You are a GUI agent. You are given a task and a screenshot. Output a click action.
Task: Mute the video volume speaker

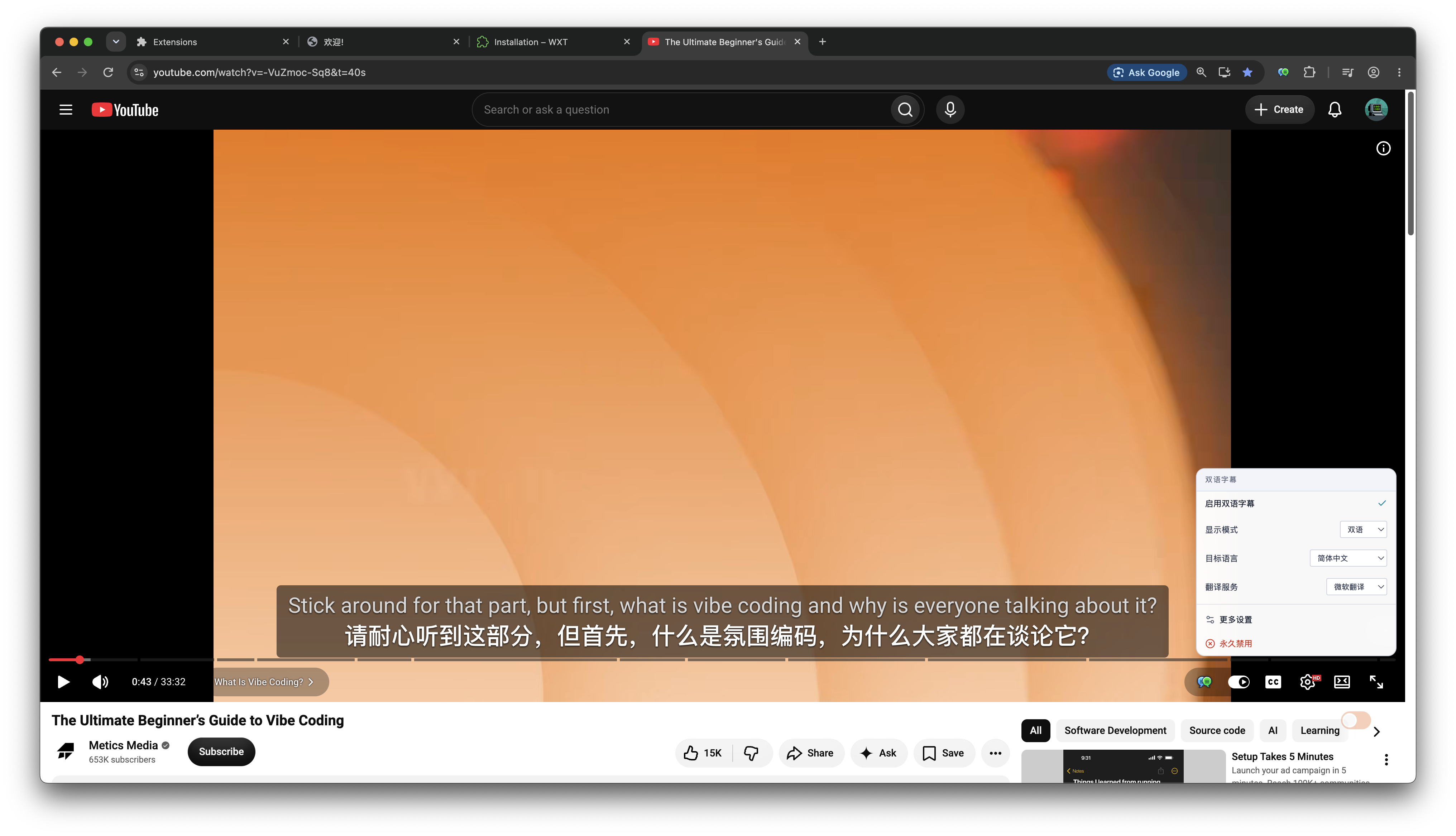click(100, 682)
